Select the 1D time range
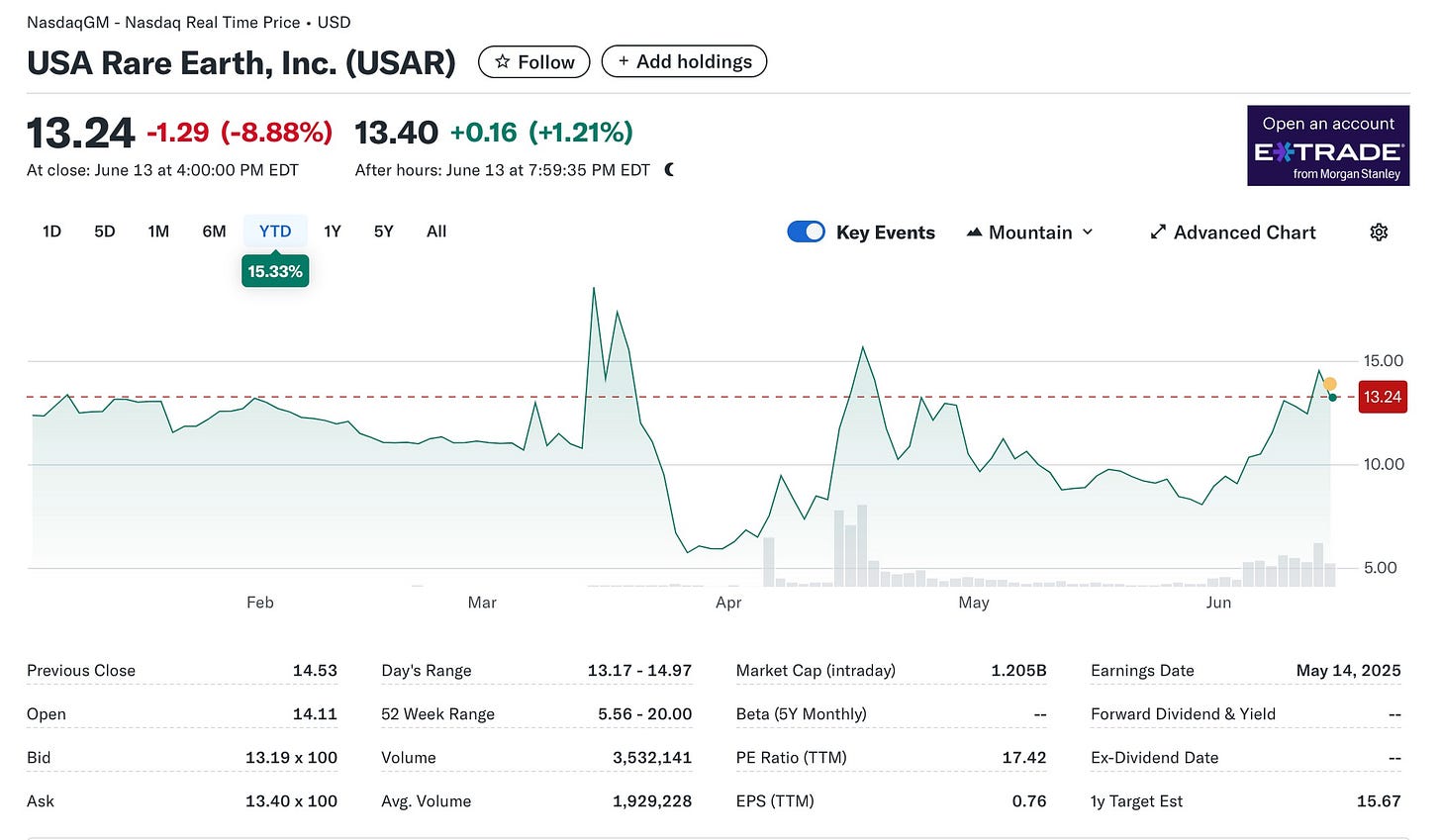Screen dimensions: 1441x840 [51, 231]
